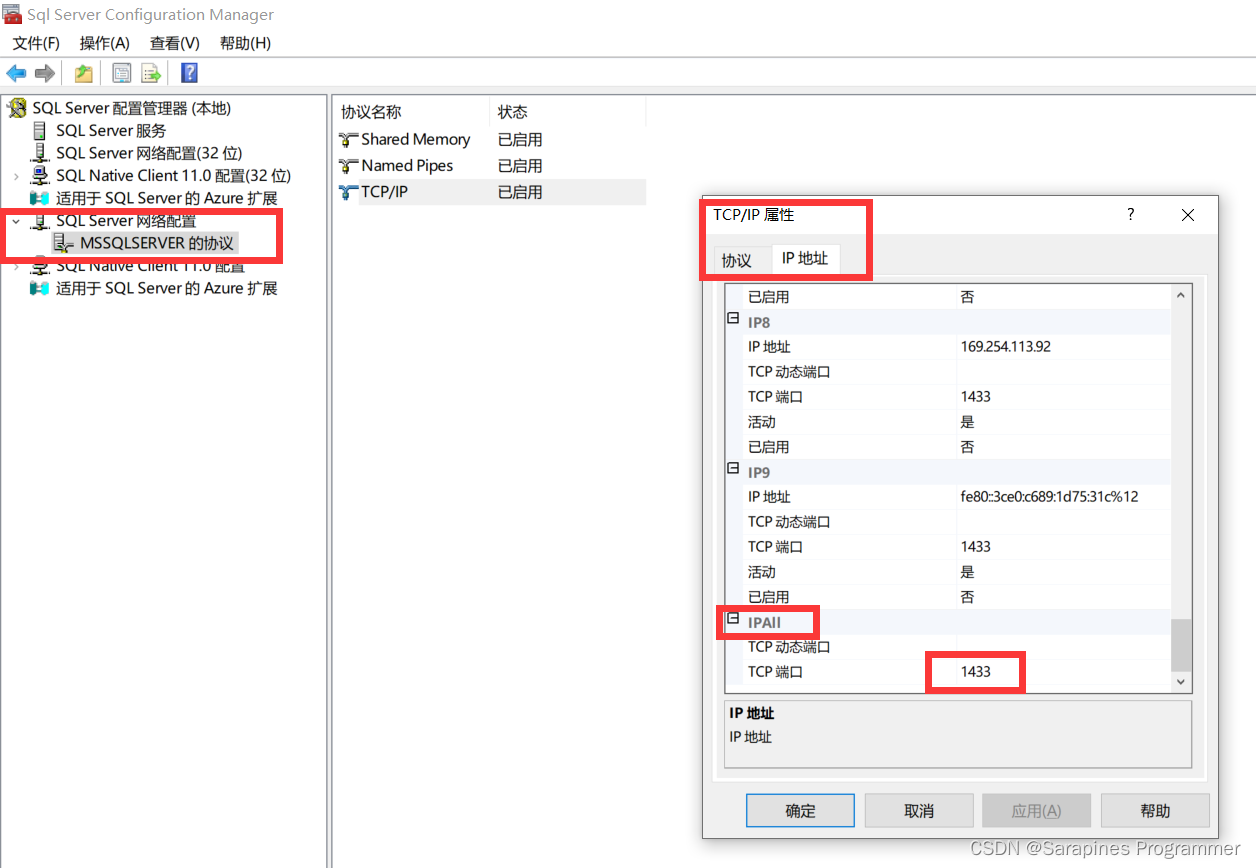Screen dimensions: 1256x868
Task: Switch to the IP 地址 tab
Action: click(x=805, y=258)
